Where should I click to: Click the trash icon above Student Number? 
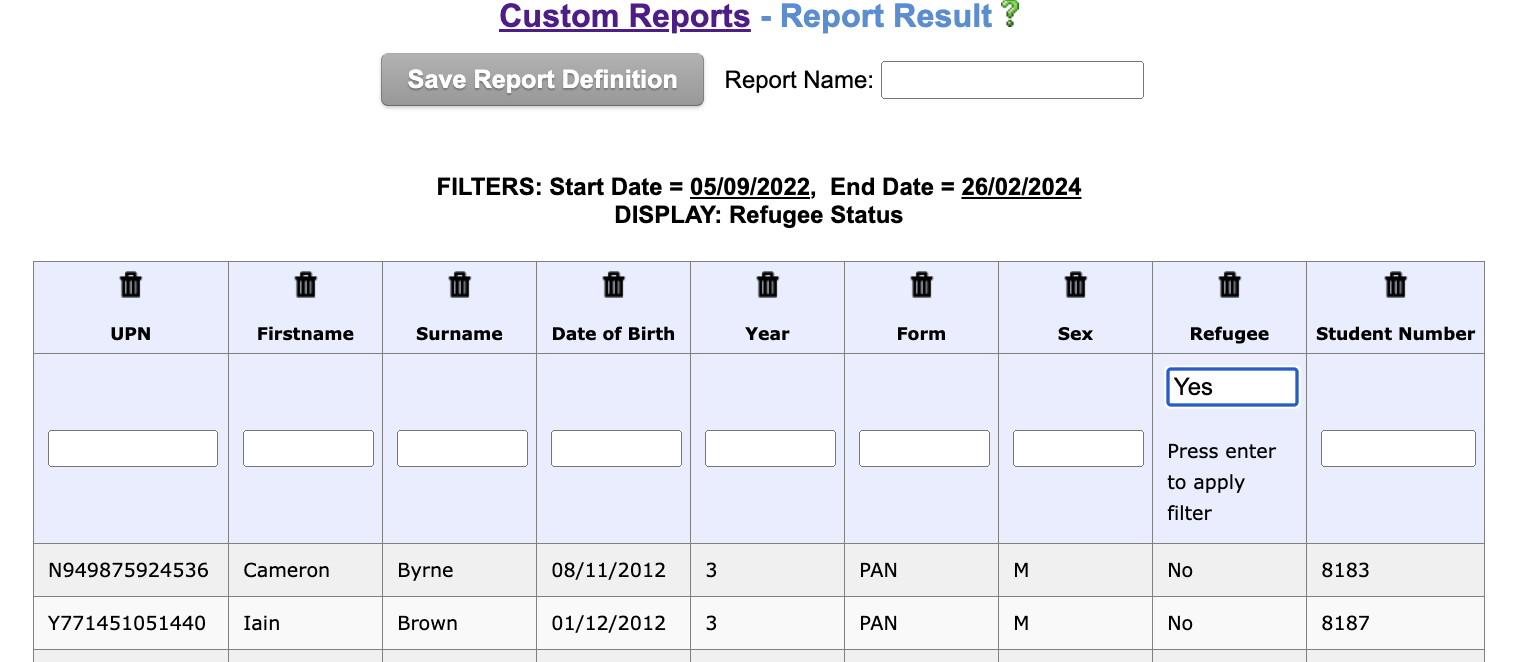point(1396,285)
